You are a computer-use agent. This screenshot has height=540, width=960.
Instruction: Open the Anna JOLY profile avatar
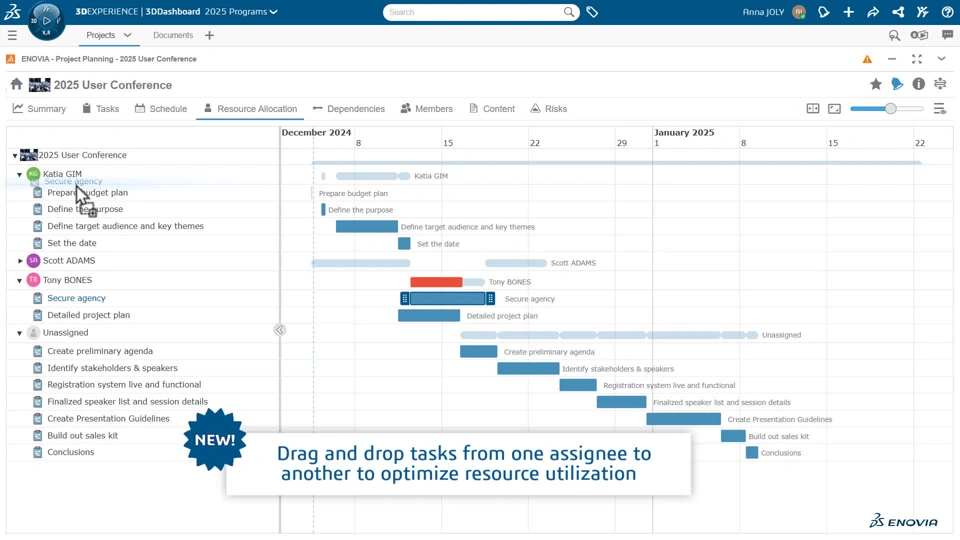(x=798, y=12)
